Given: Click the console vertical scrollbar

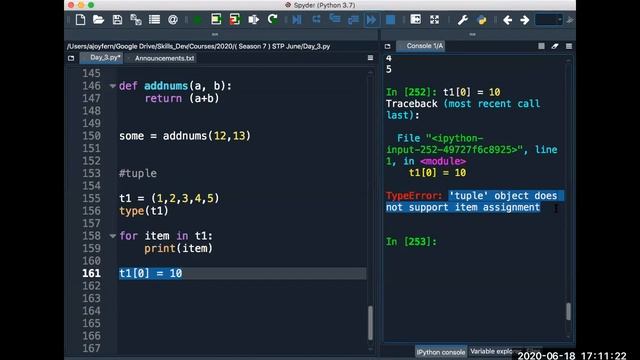Looking at the screenshot, I should 568,311.
